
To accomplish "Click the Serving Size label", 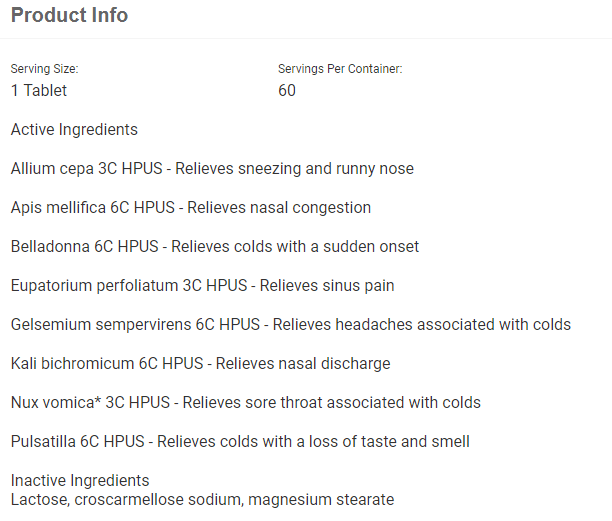I will pos(44,69).
